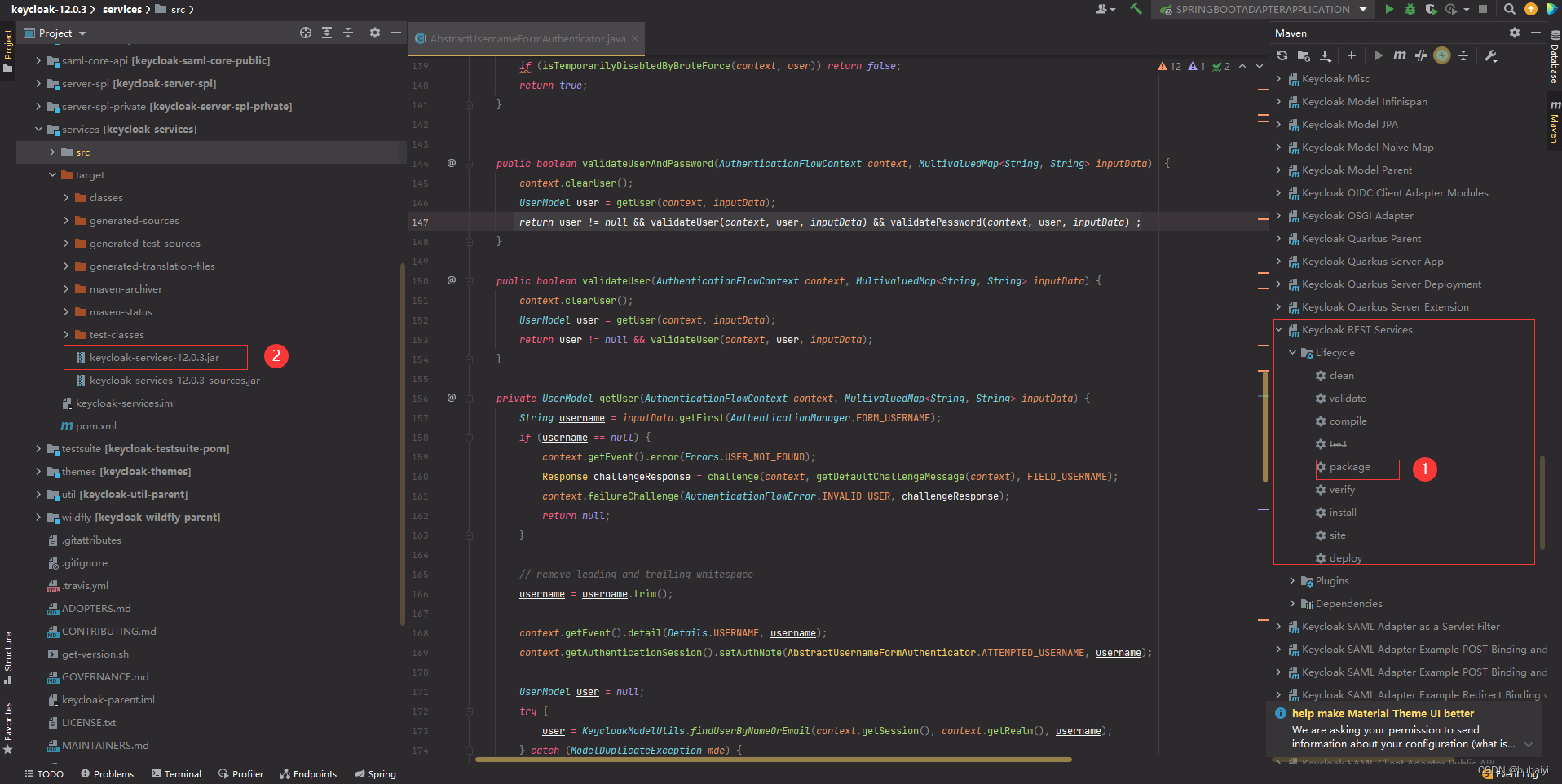The width and height of the screenshot is (1562, 784).
Task: Select the clean lifecycle goal
Action: pyautogui.click(x=1341, y=376)
